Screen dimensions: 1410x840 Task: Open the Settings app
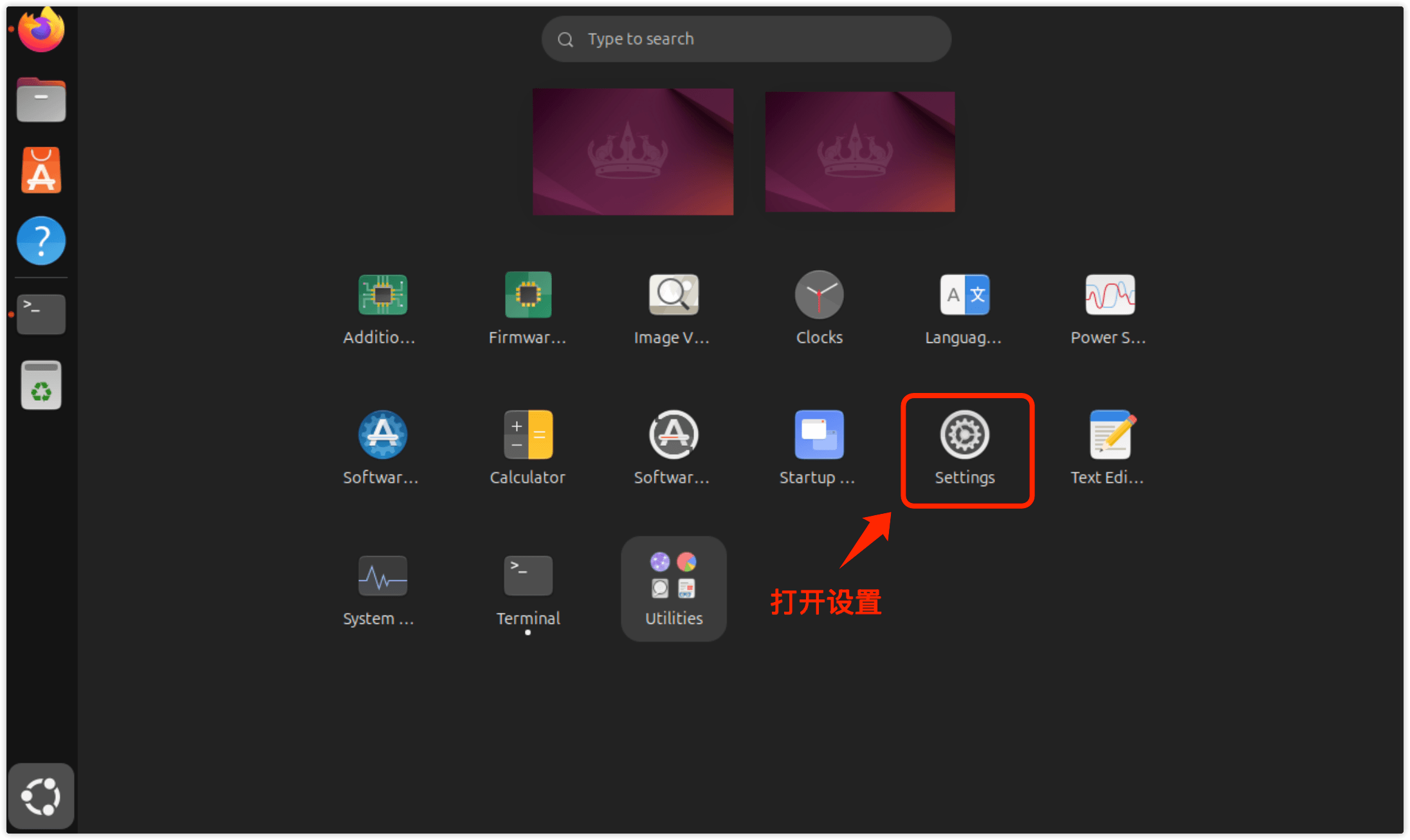coord(964,435)
